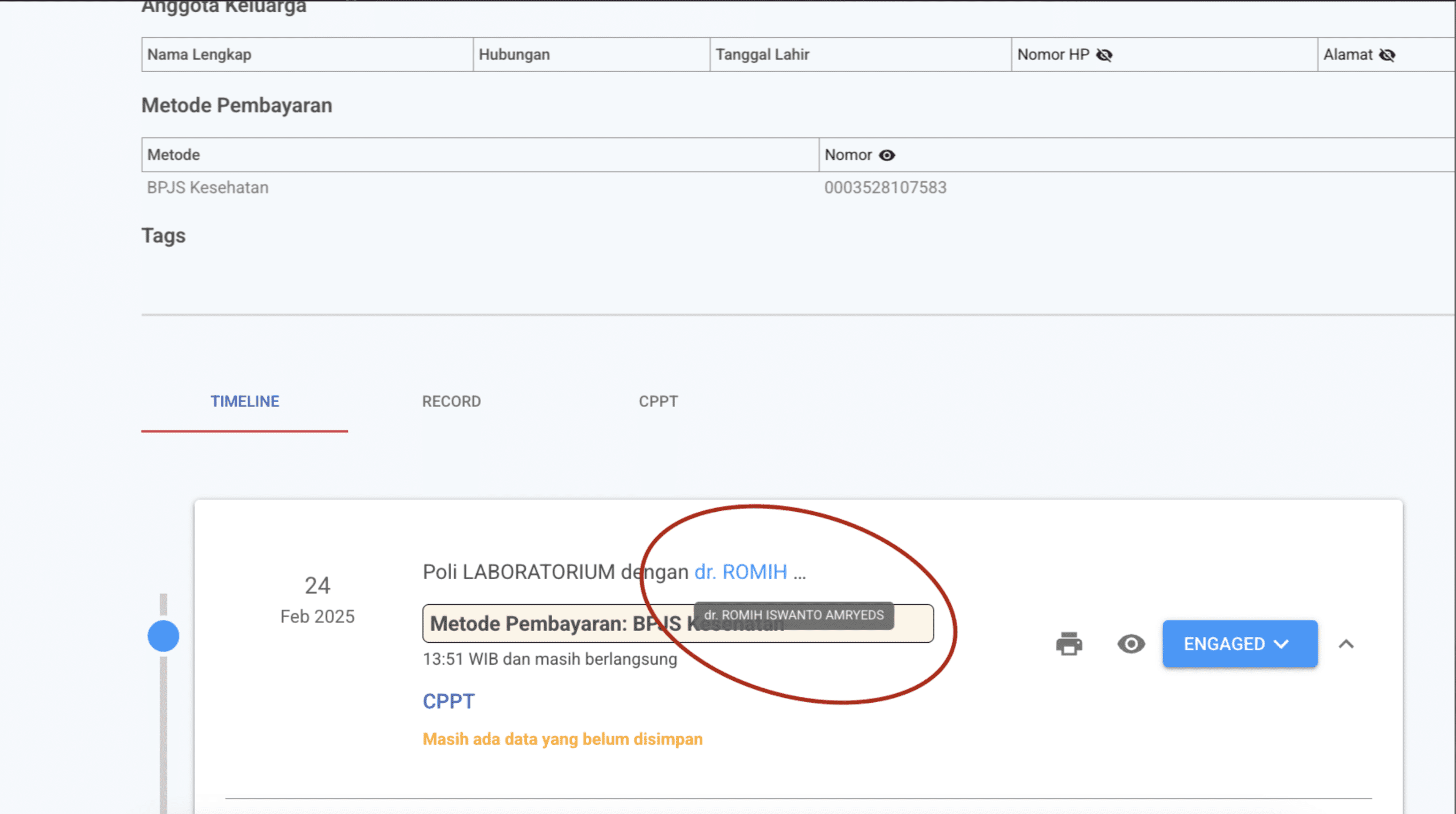1456x814 pixels.
Task: Open the CPPT link in visit card
Action: click(x=448, y=702)
